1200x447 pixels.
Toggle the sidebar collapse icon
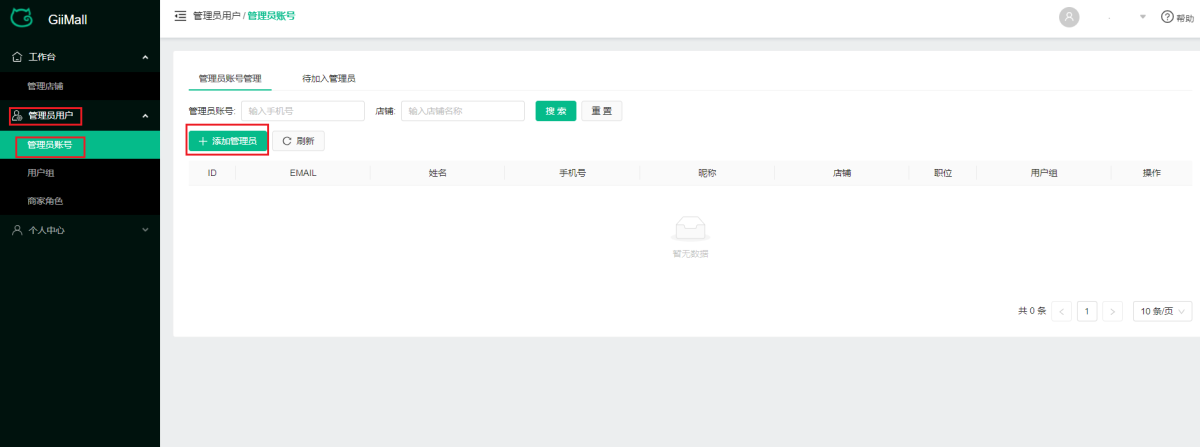[180, 16]
